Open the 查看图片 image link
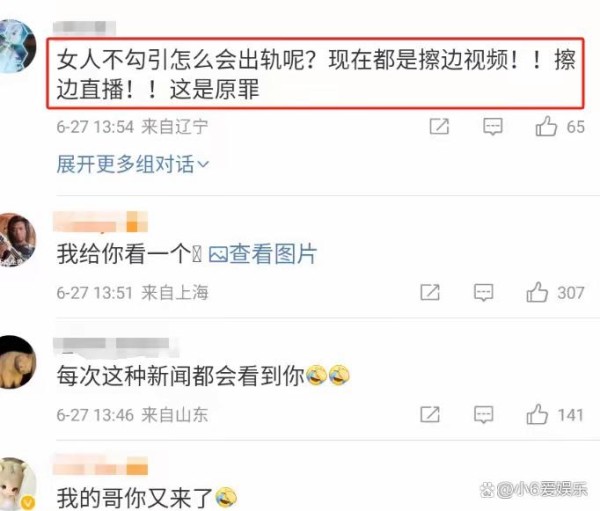 point(262,254)
